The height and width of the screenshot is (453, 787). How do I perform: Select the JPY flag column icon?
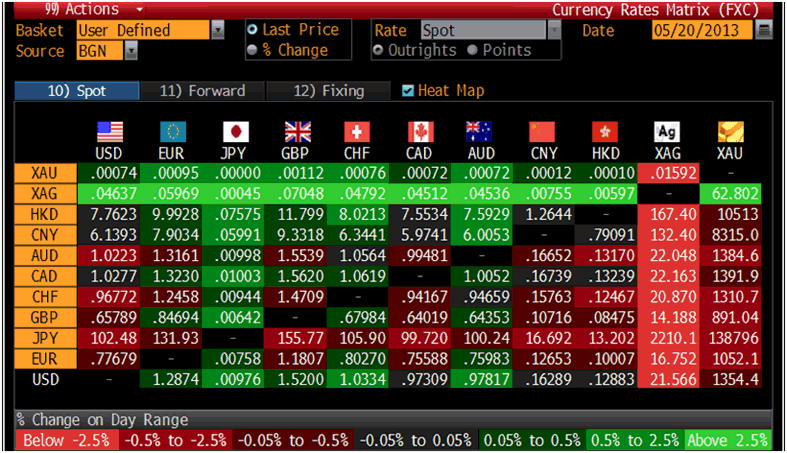(235, 132)
